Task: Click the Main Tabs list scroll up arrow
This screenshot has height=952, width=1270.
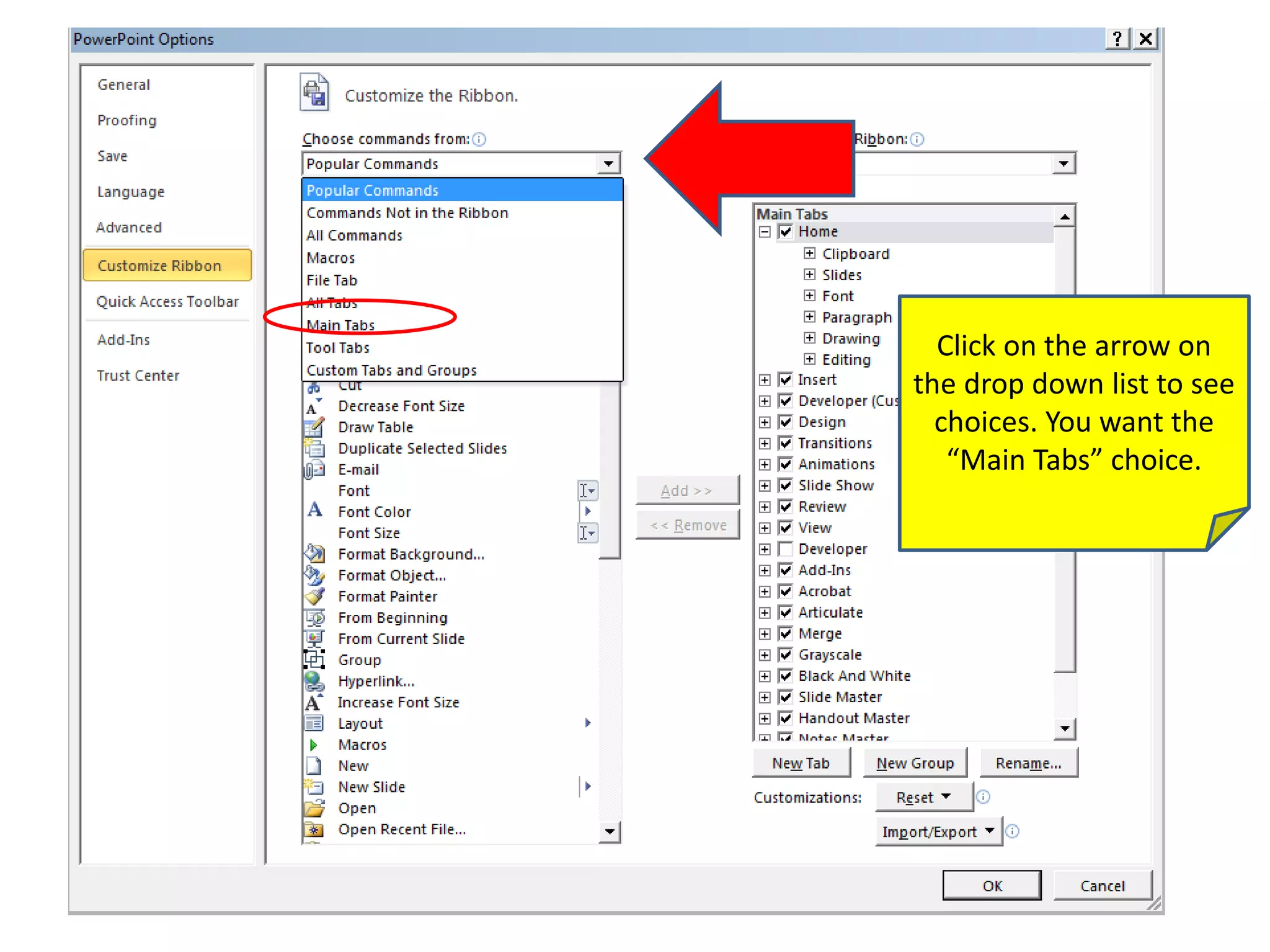Action: click(x=1065, y=216)
